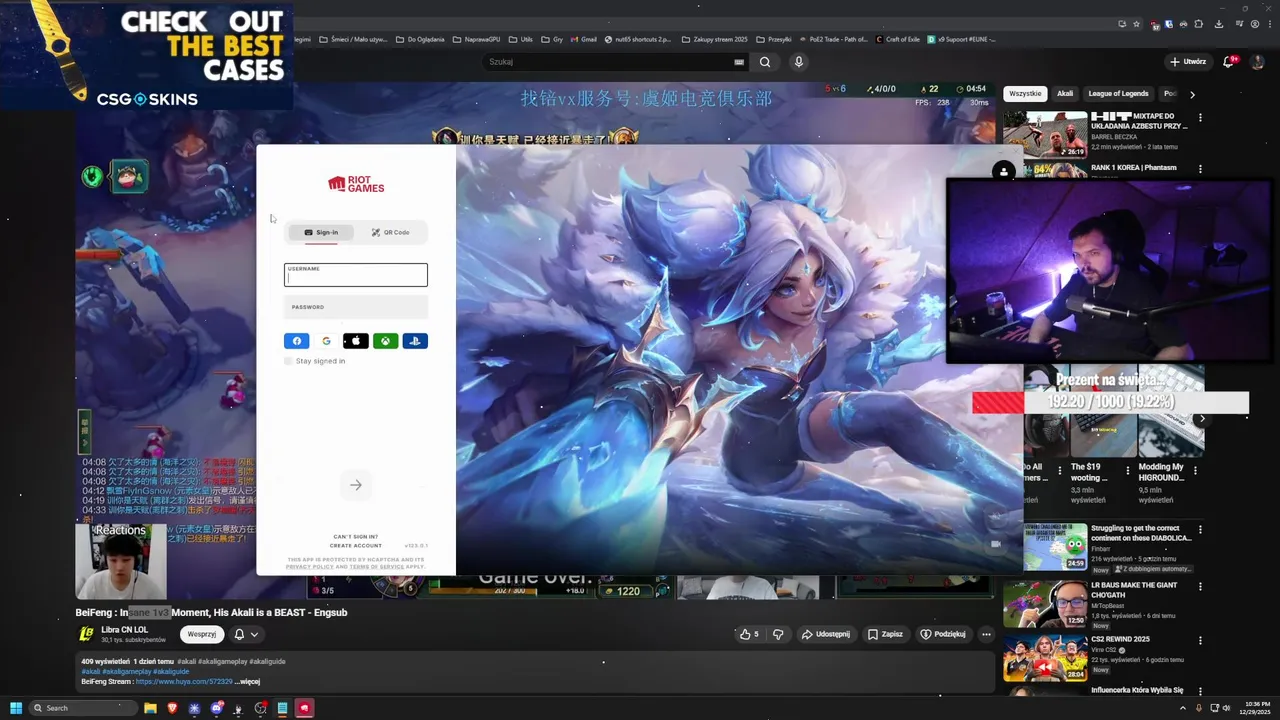Open more actions ellipsis under video
The image size is (1280, 720).
tap(986, 634)
